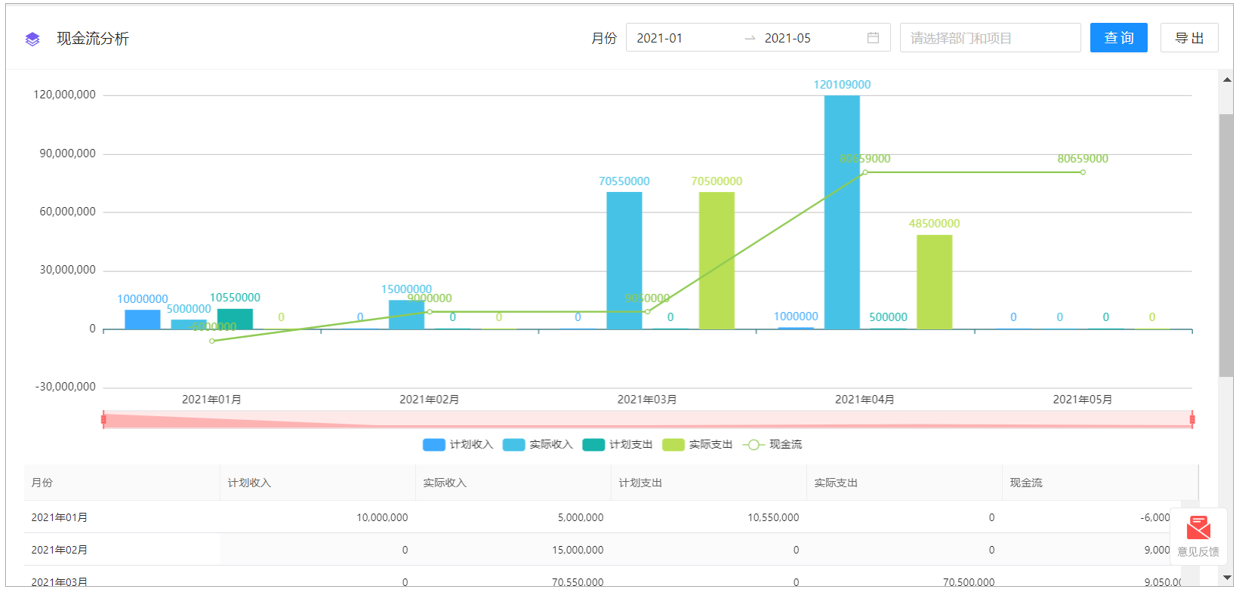1241x593 pixels.
Task: Click the 查询 query button
Action: (x=1118, y=38)
